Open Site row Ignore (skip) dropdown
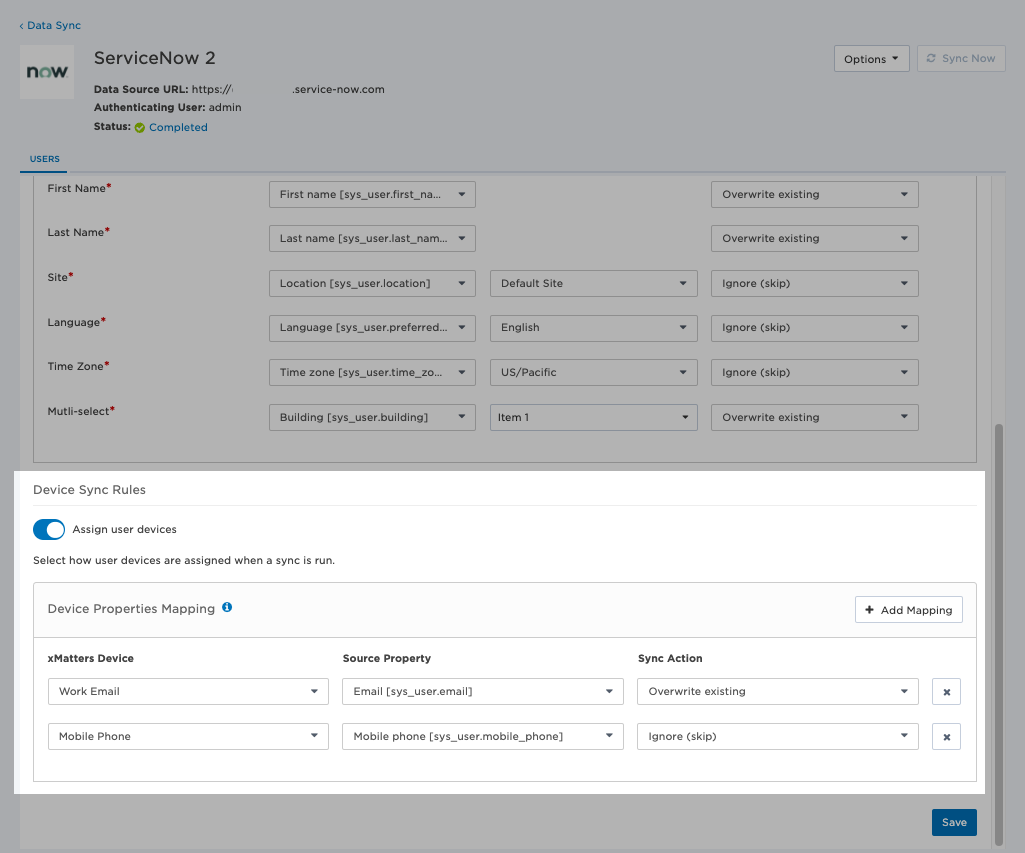1025x853 pixels. [x=815, y=284]
